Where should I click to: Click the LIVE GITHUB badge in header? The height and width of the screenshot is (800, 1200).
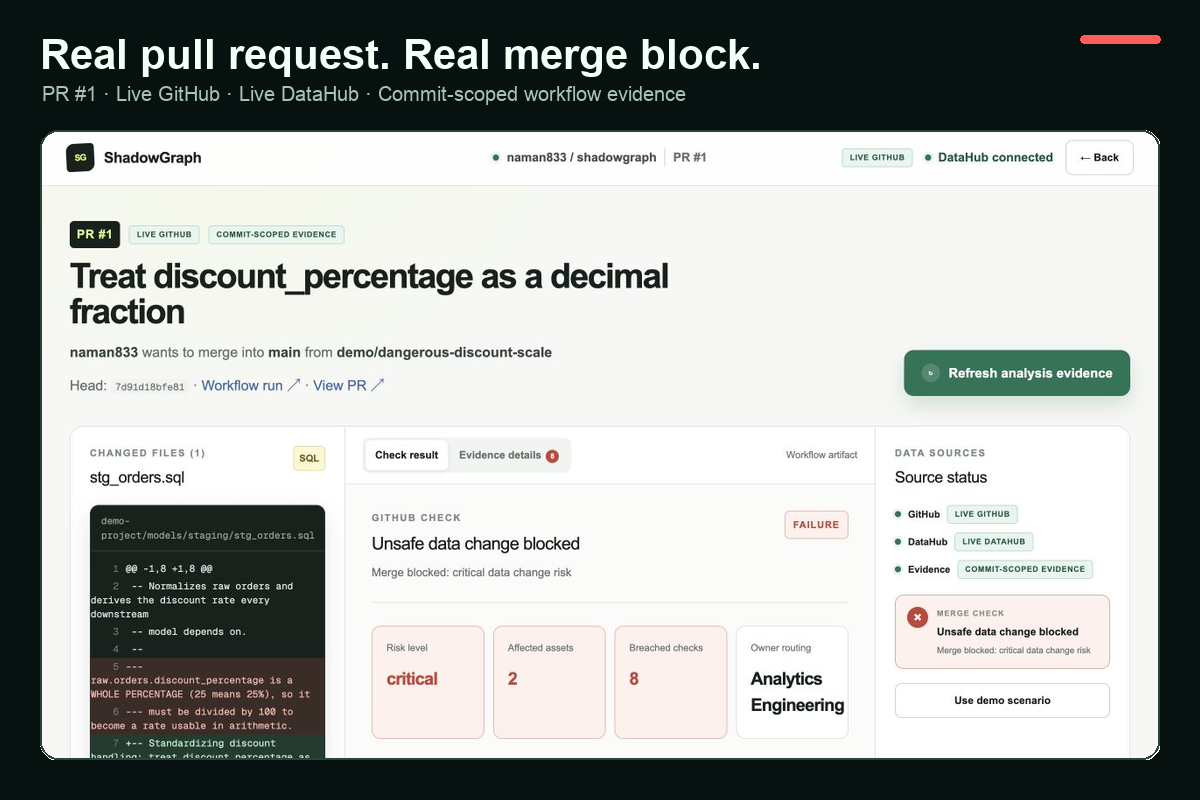[877, 157]
